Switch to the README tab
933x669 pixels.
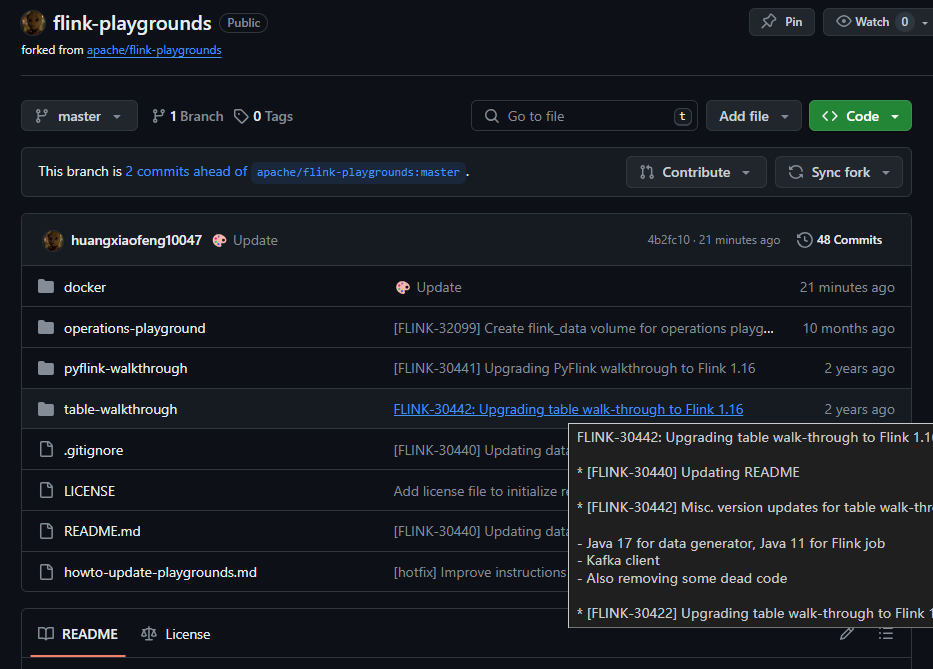[x=78, y=634]
